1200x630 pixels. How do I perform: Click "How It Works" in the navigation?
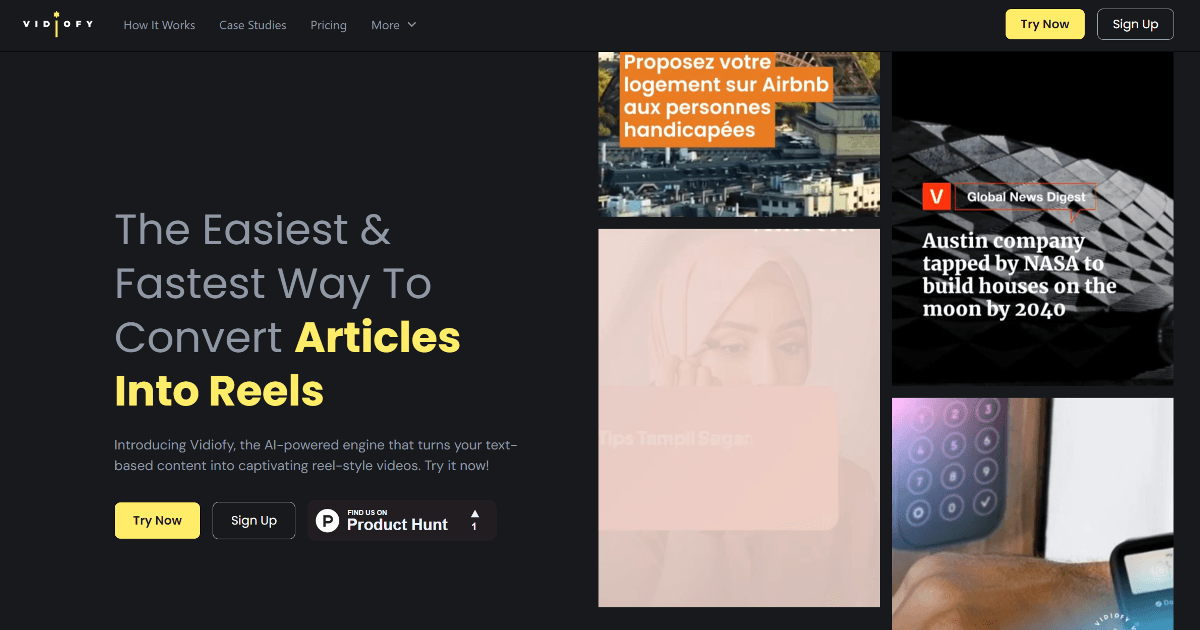point(159,24)
